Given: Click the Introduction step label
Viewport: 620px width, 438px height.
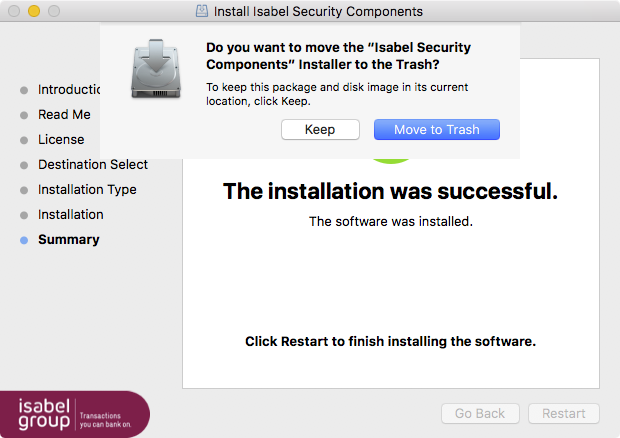Looking at the screenshot, I should click(x=69, y=90).
